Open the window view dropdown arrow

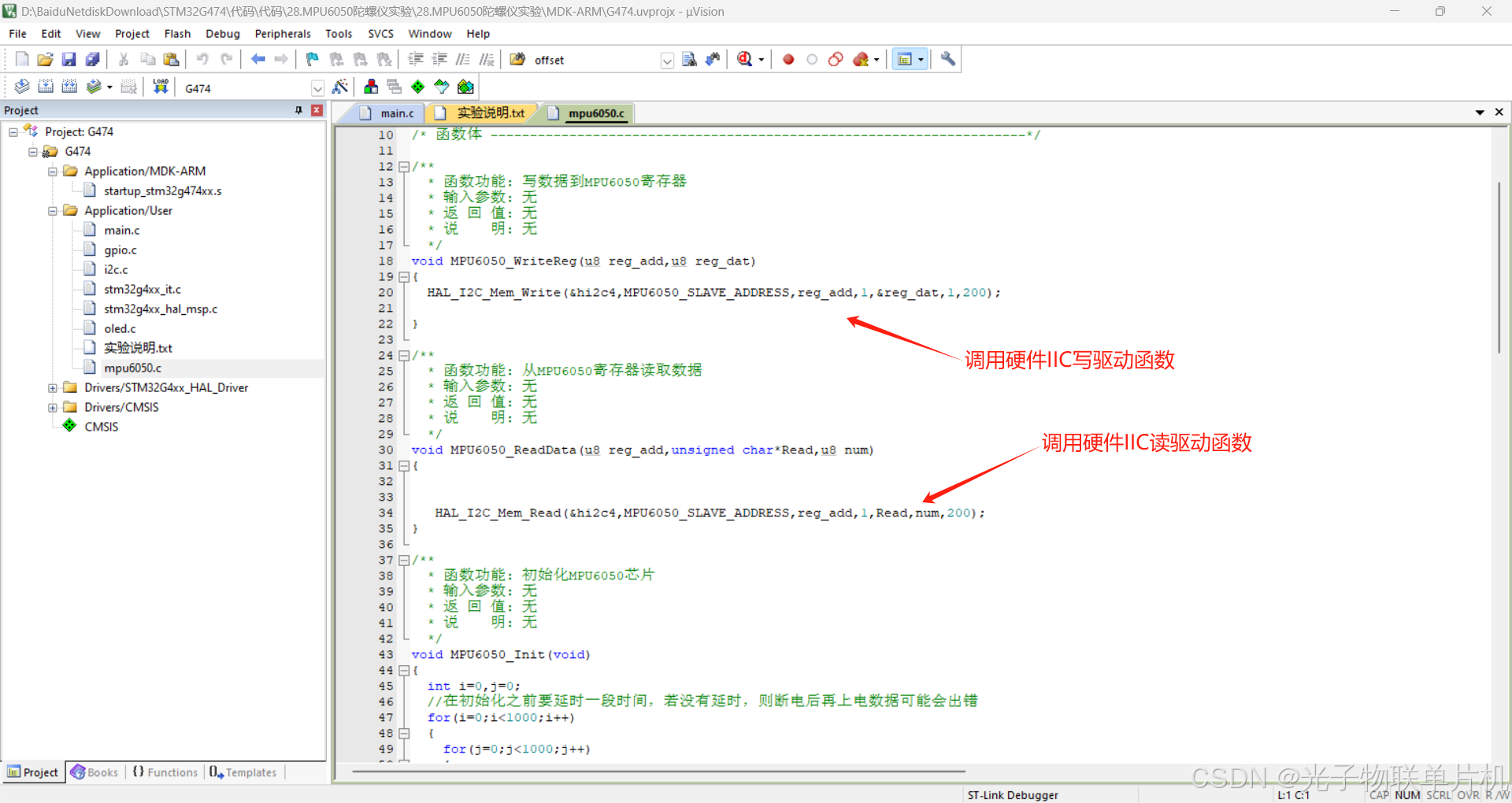(921, 60)
